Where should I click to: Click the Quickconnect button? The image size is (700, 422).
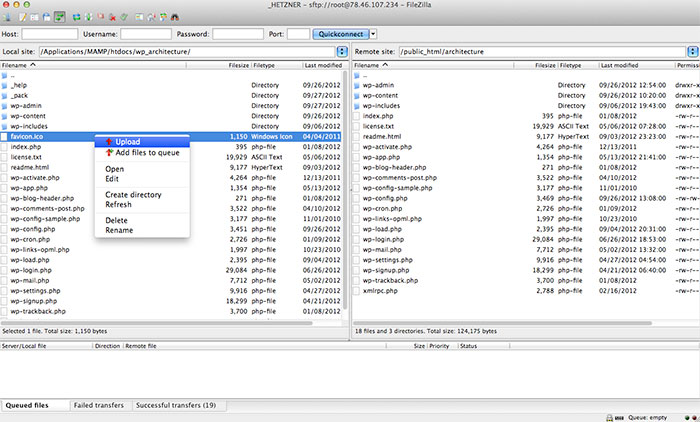coord(341,34)
